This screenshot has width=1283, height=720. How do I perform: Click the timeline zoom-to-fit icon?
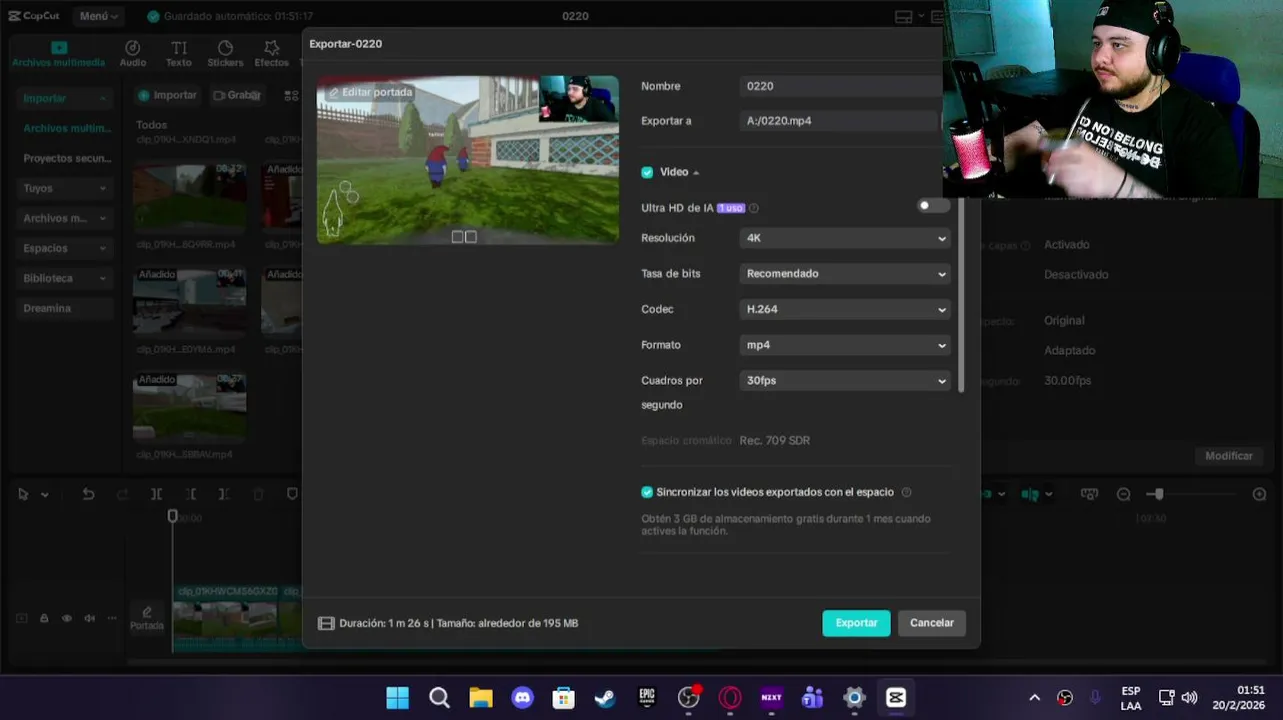1089,494
